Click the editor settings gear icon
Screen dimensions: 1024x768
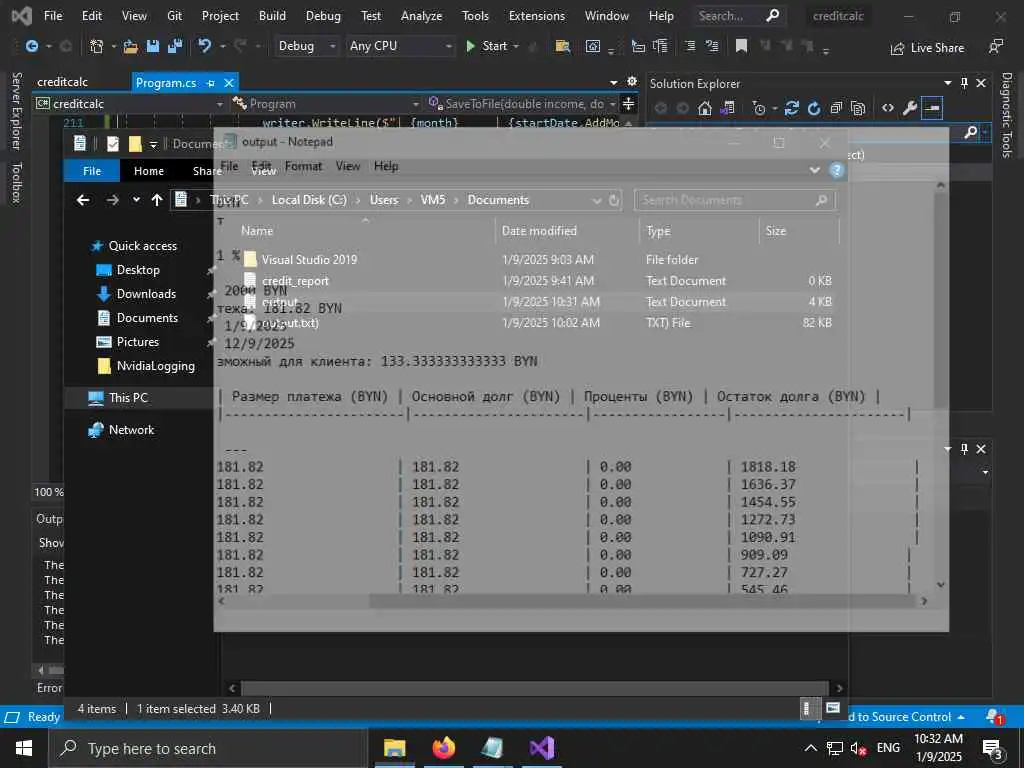[632, 81]
